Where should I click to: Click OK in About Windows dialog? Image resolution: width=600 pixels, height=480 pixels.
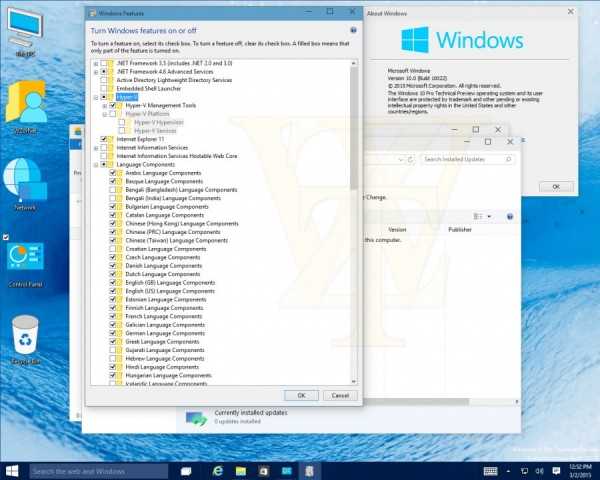click(x=556, y=186)
